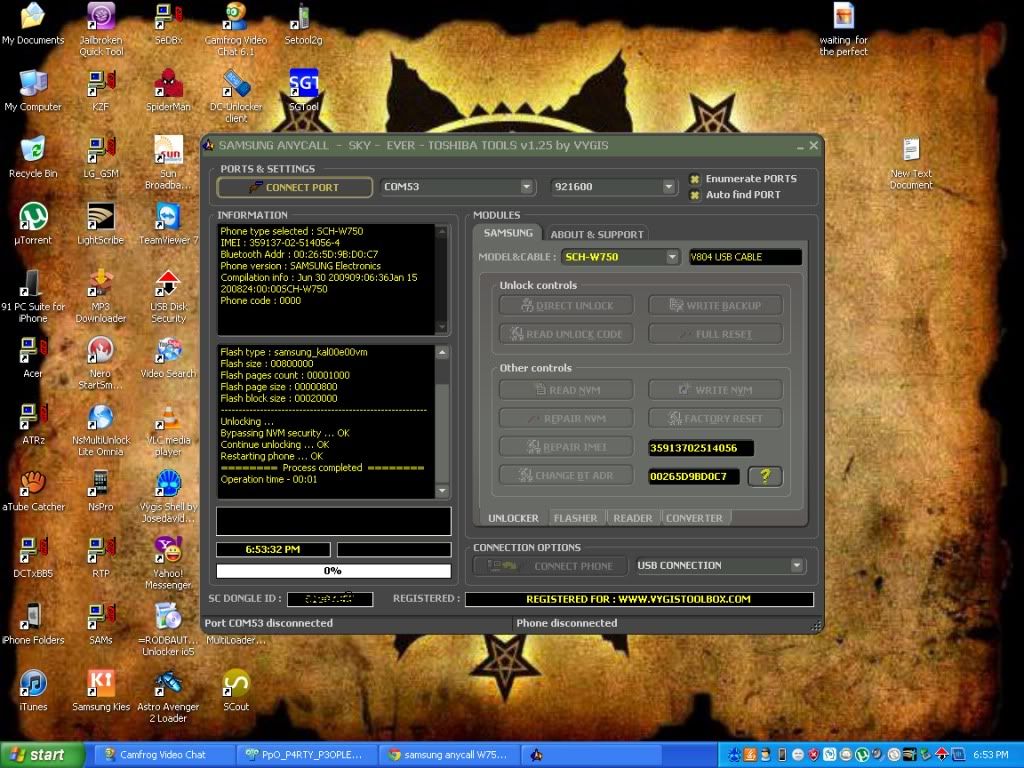The width and height of the screenshot is (1024, 768).
Task: Open the aTube Catcher desktop icon
Action: 33,490
